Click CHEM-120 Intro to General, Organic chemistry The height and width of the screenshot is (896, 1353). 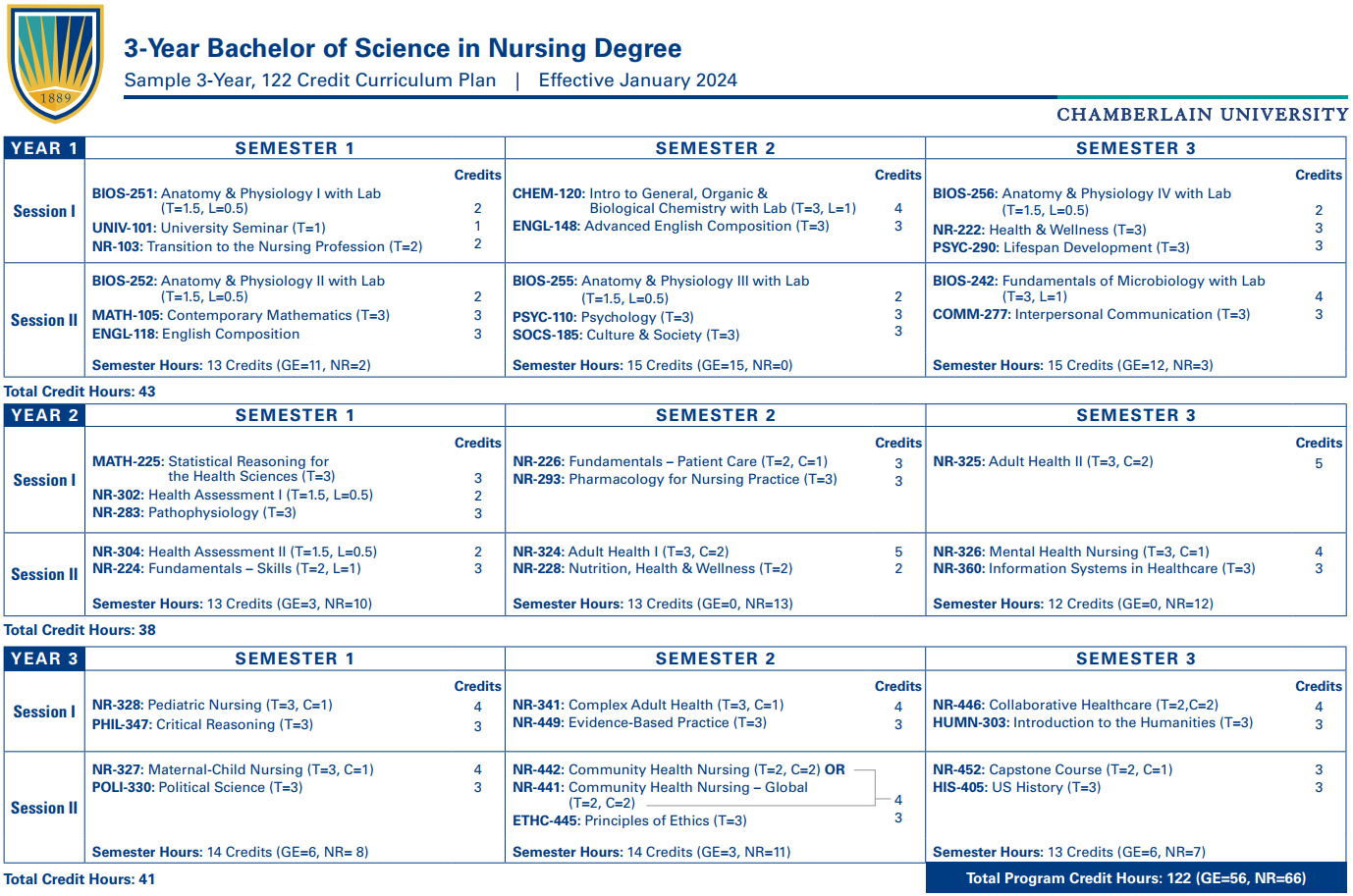point(684,201)
